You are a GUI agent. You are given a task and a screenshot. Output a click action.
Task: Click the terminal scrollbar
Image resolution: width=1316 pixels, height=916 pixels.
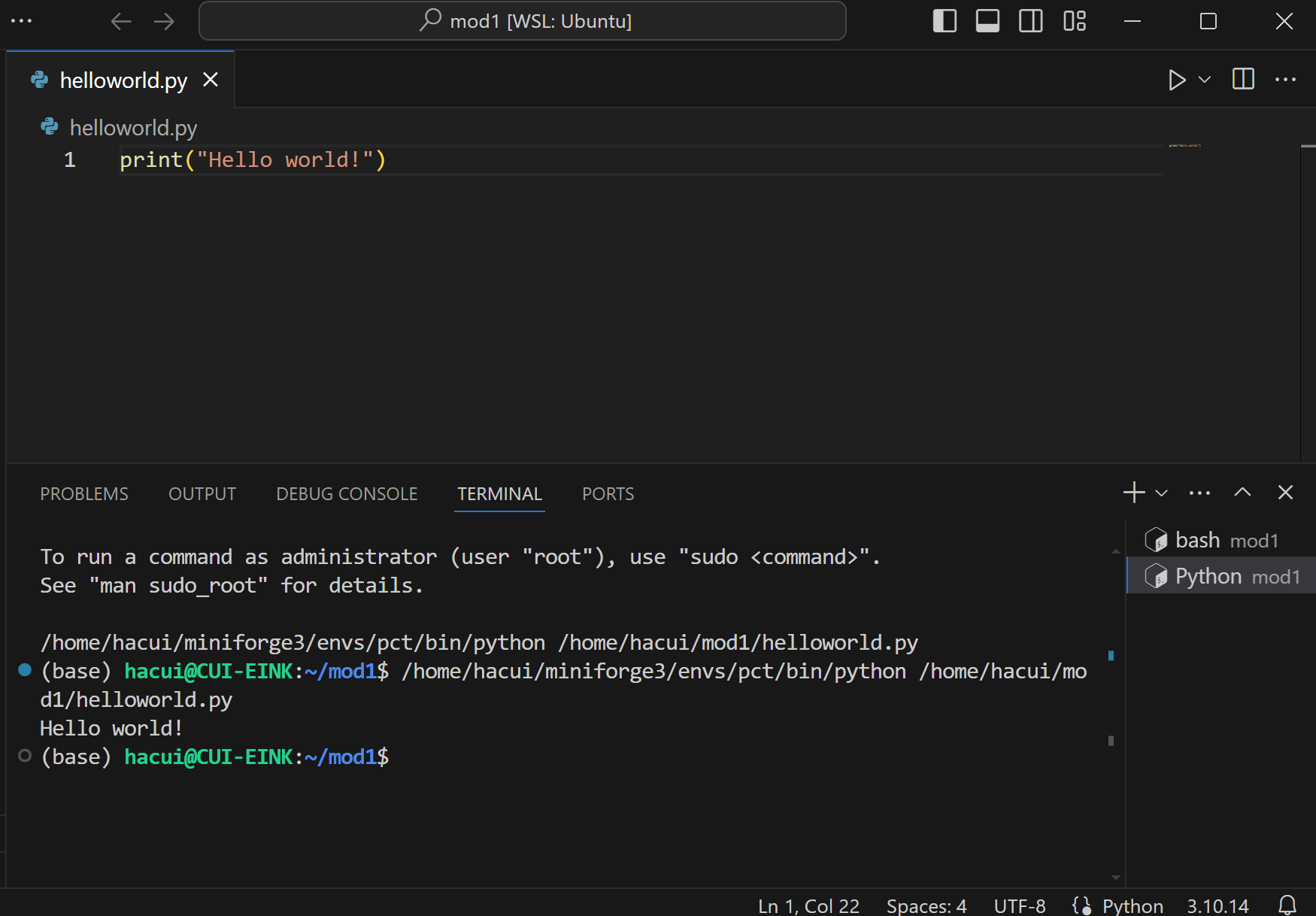click(x=1116, y=713)
